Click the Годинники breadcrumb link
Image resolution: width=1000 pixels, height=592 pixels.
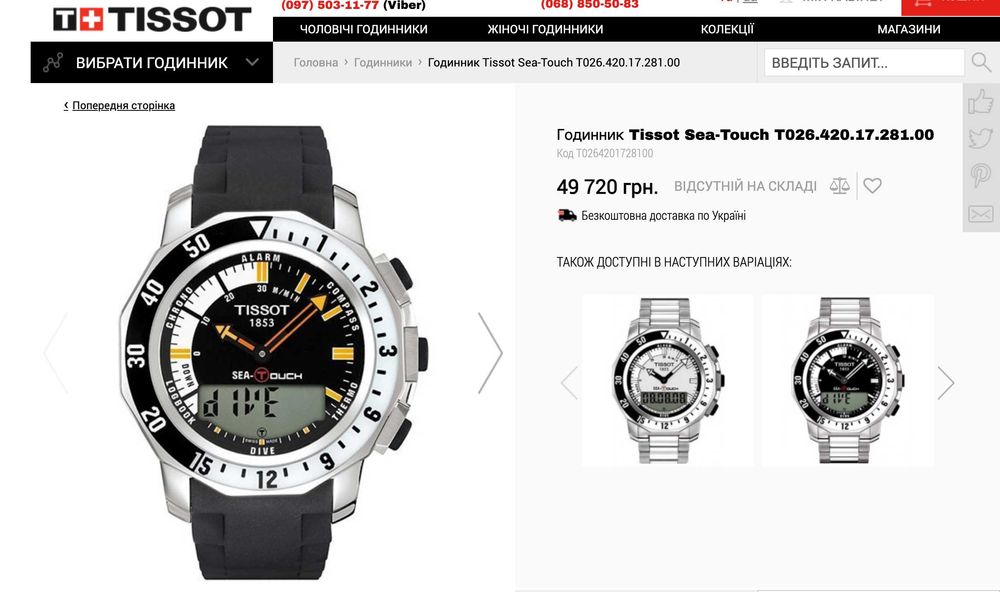tap(383, 63)
